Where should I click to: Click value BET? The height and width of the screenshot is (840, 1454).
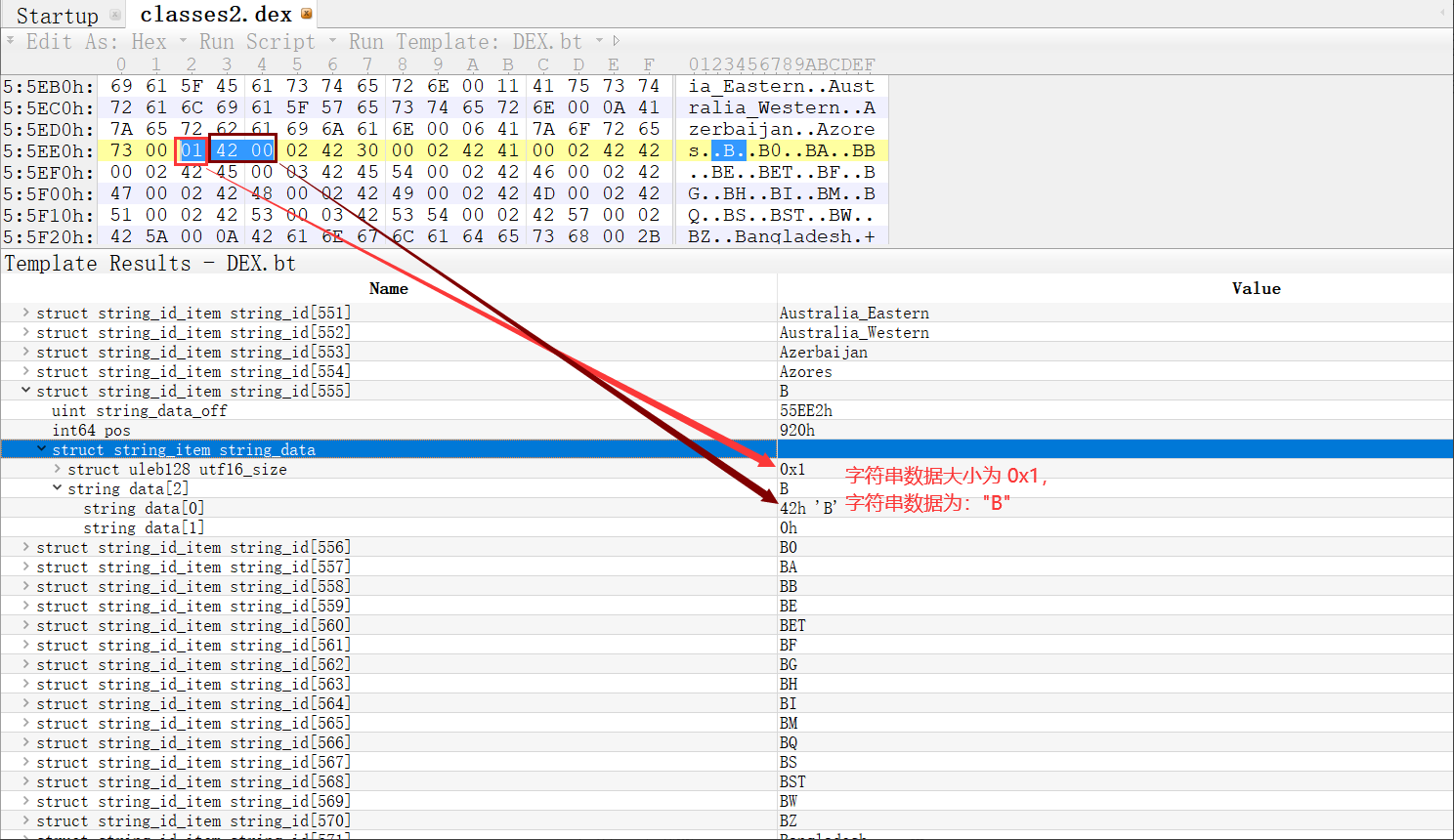click(x=792, y=625)
